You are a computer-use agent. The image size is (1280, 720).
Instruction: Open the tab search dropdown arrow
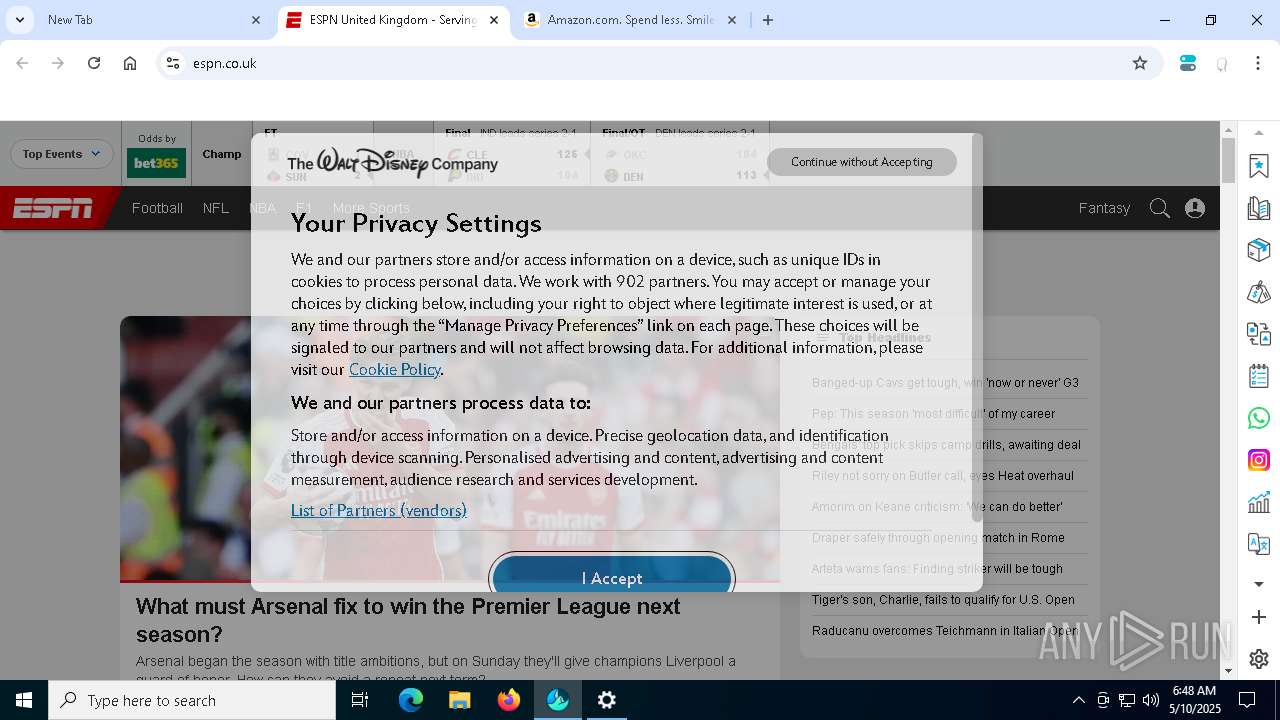coord(19,20)
